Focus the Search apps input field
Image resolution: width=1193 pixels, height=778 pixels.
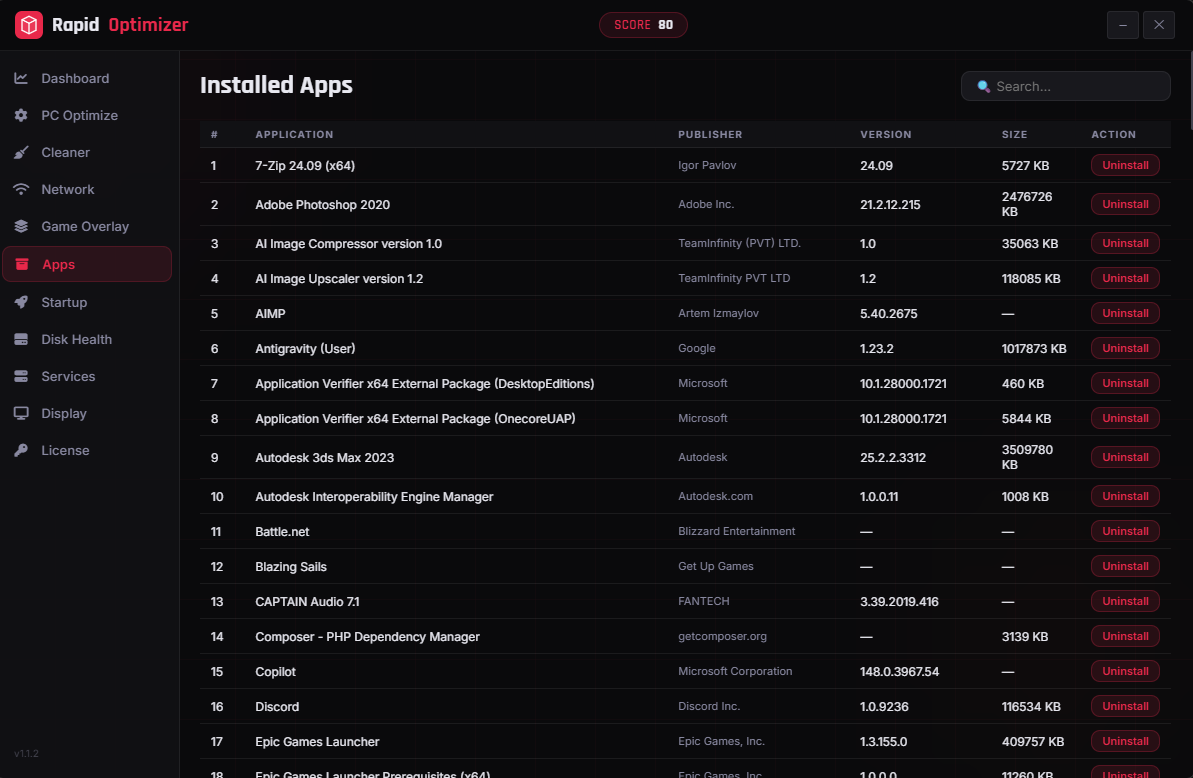(1065, 87)
